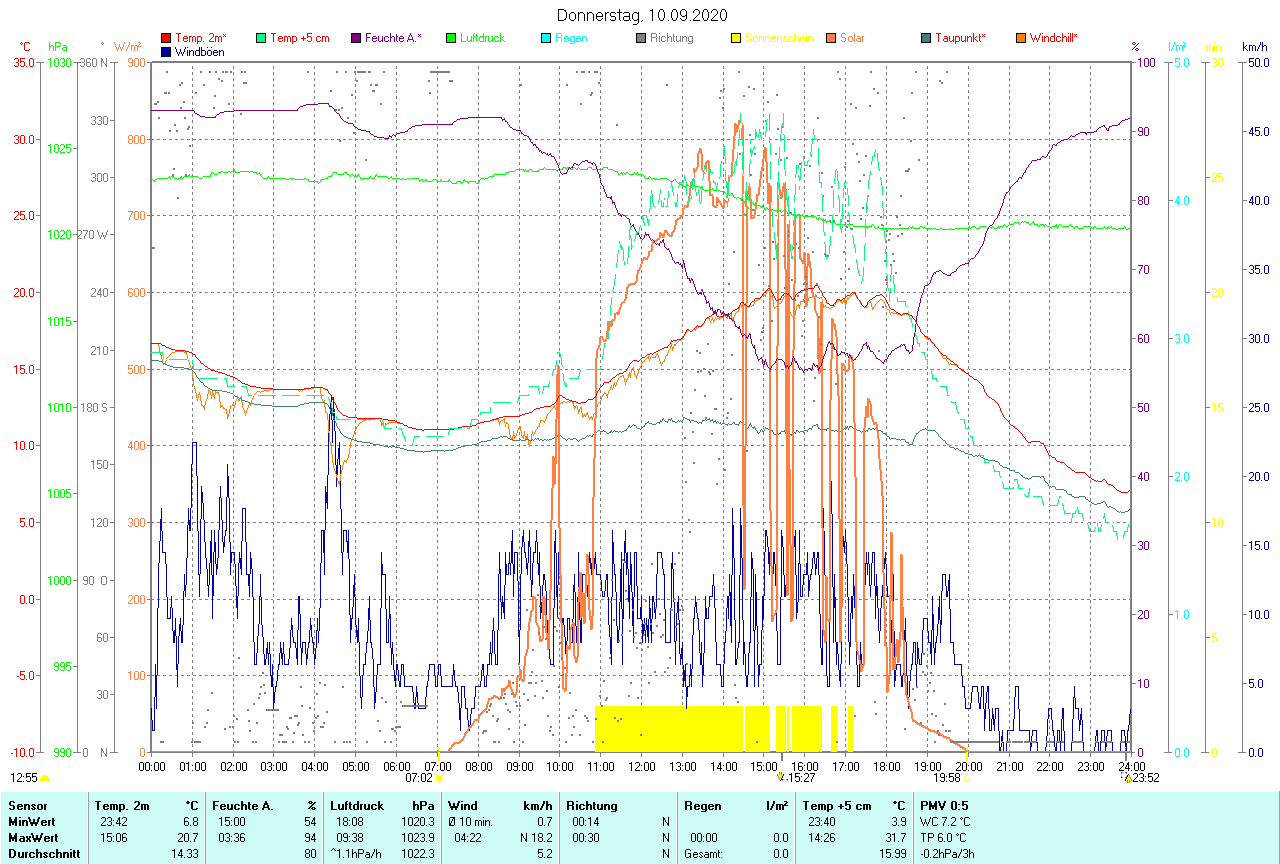Screen dimensions: 1280x864
Task: Click the '270 W' wind direction axis label
Action: 93,235
